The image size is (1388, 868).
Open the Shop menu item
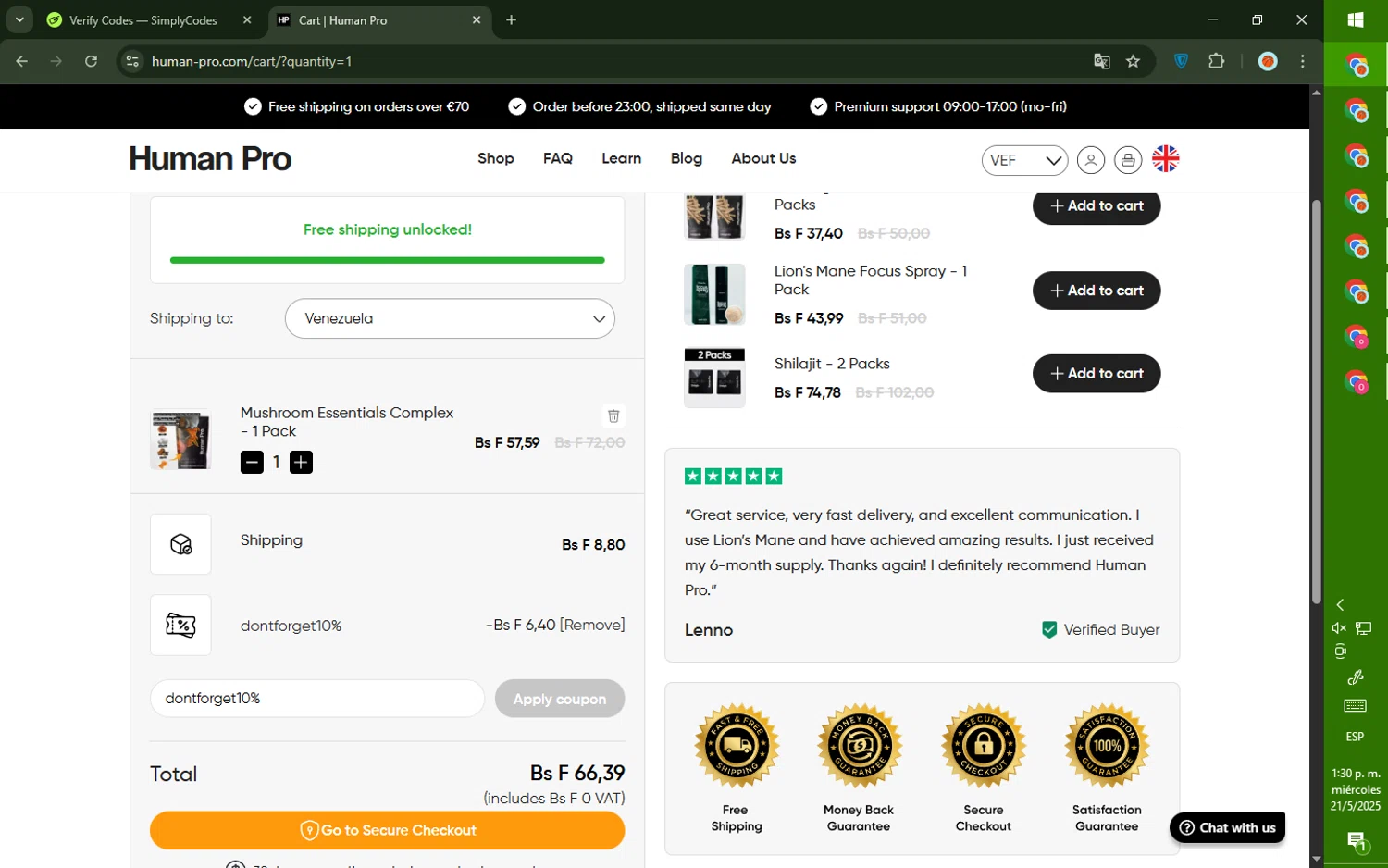pyautogui.click(x=495, y=158)
